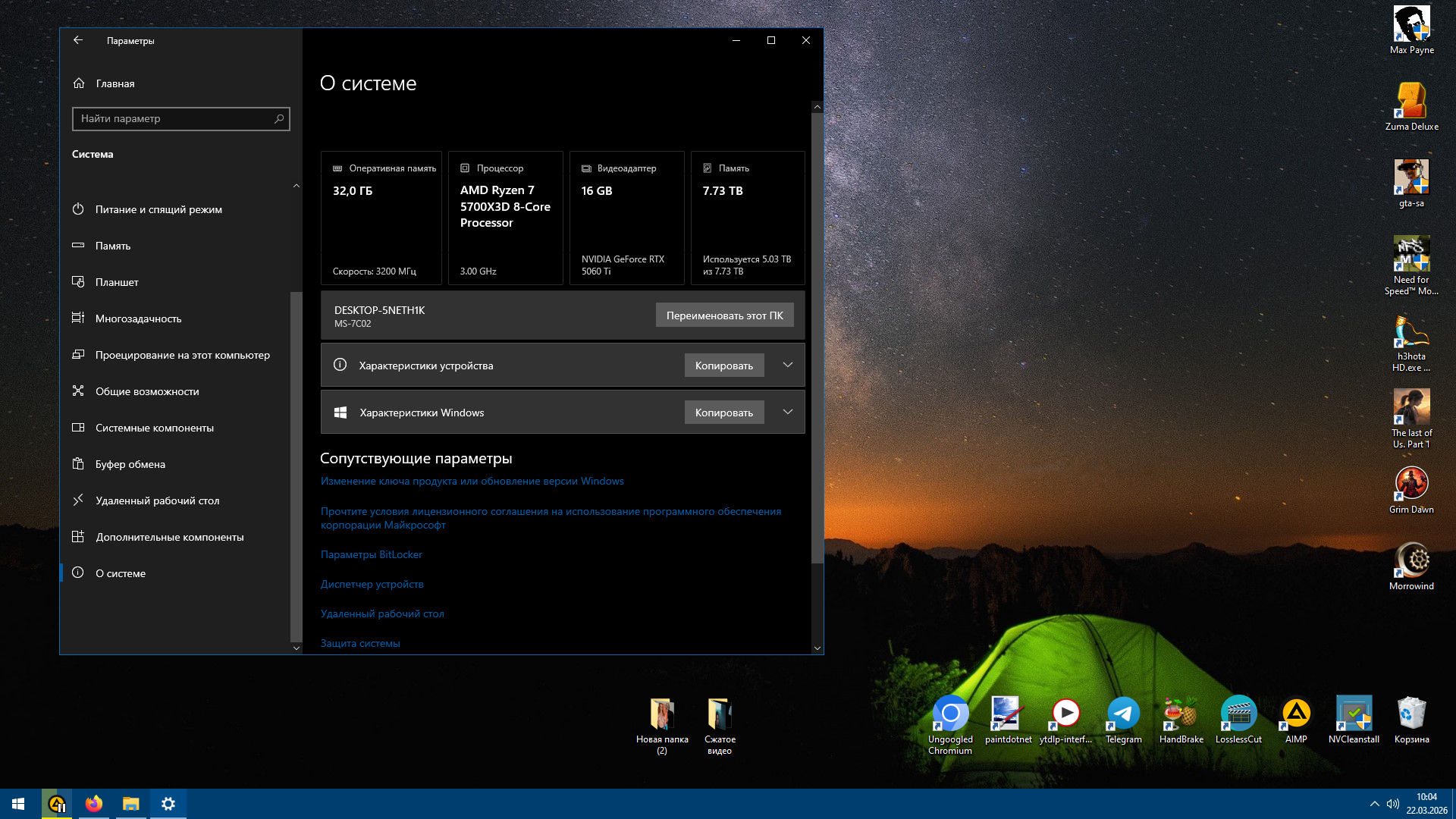1456x819 pixels.
Task: Open Home via the house icon
Action: tap(79, 83)
